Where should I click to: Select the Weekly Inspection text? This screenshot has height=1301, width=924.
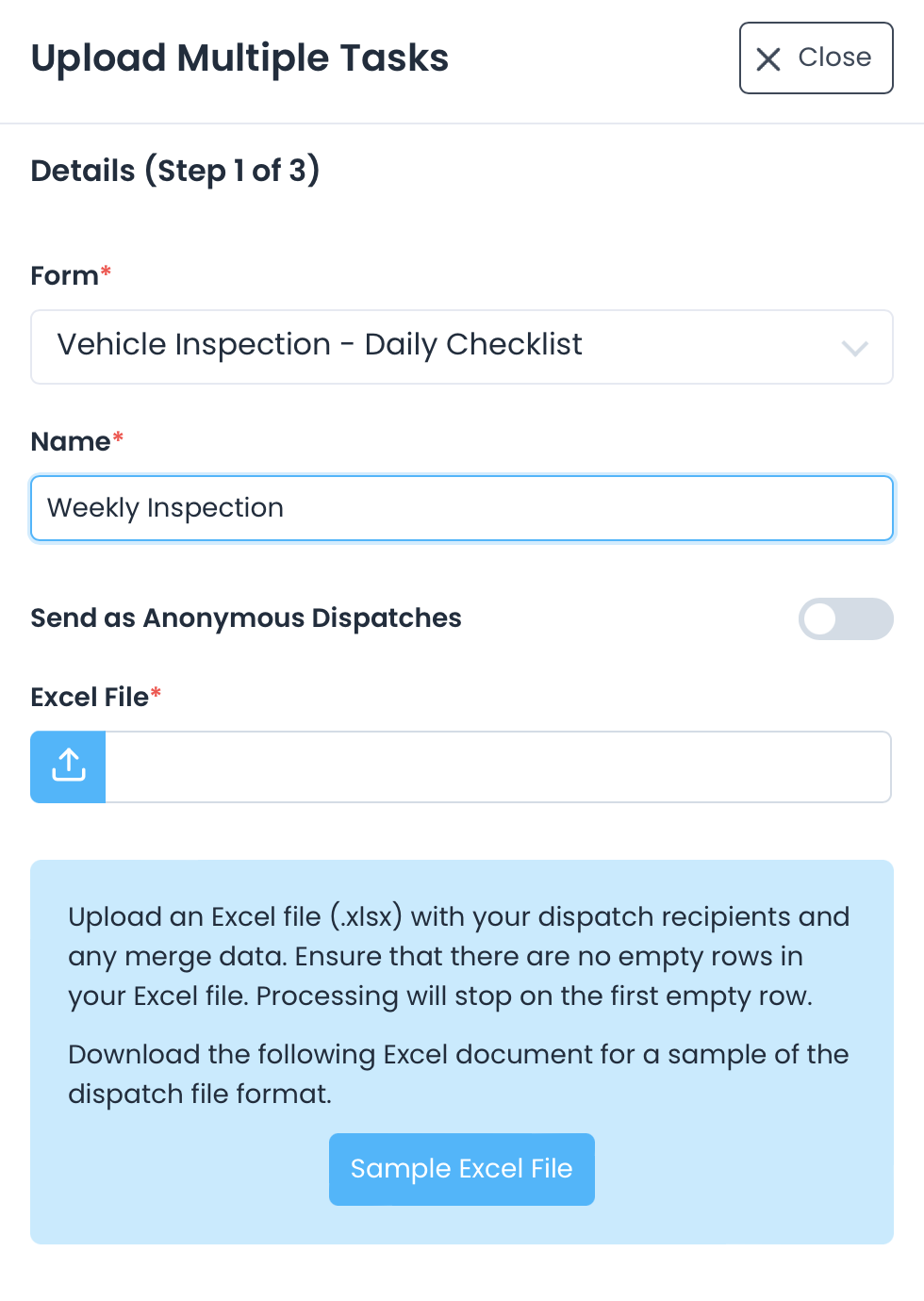(x=165, y=508)
